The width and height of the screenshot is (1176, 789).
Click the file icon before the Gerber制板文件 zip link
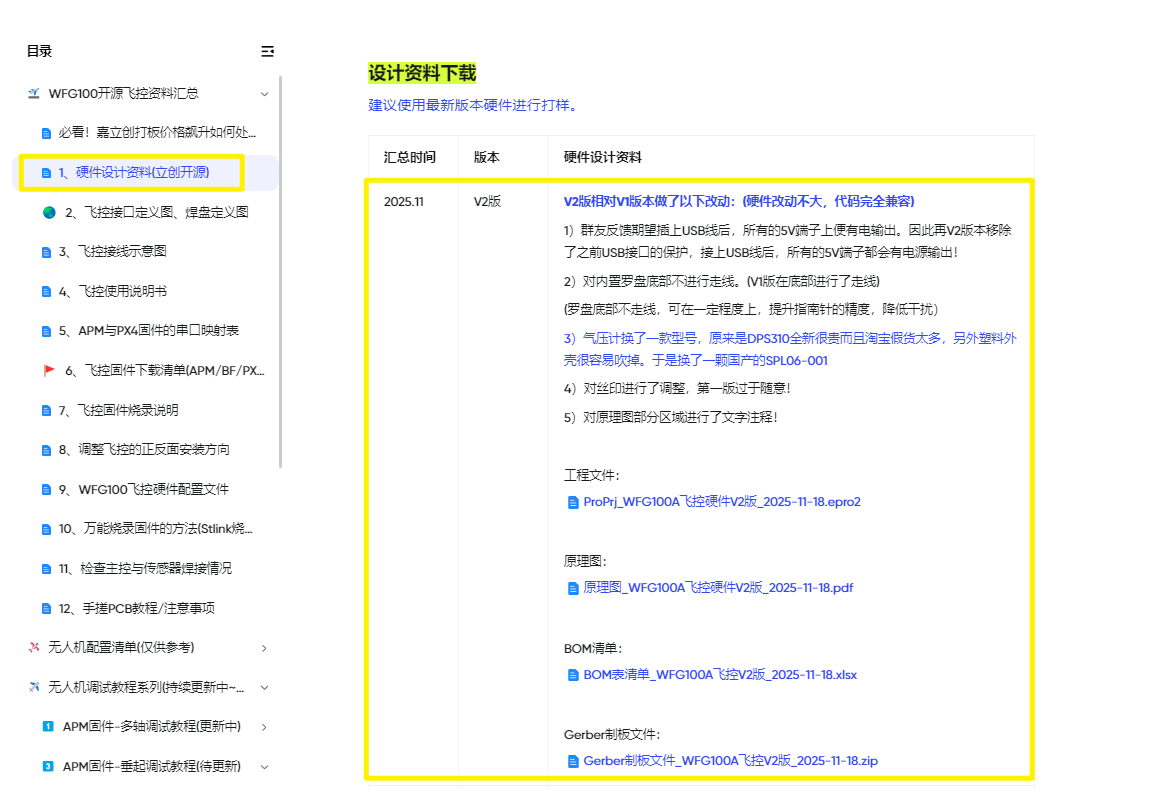click(x=573, y=761)
